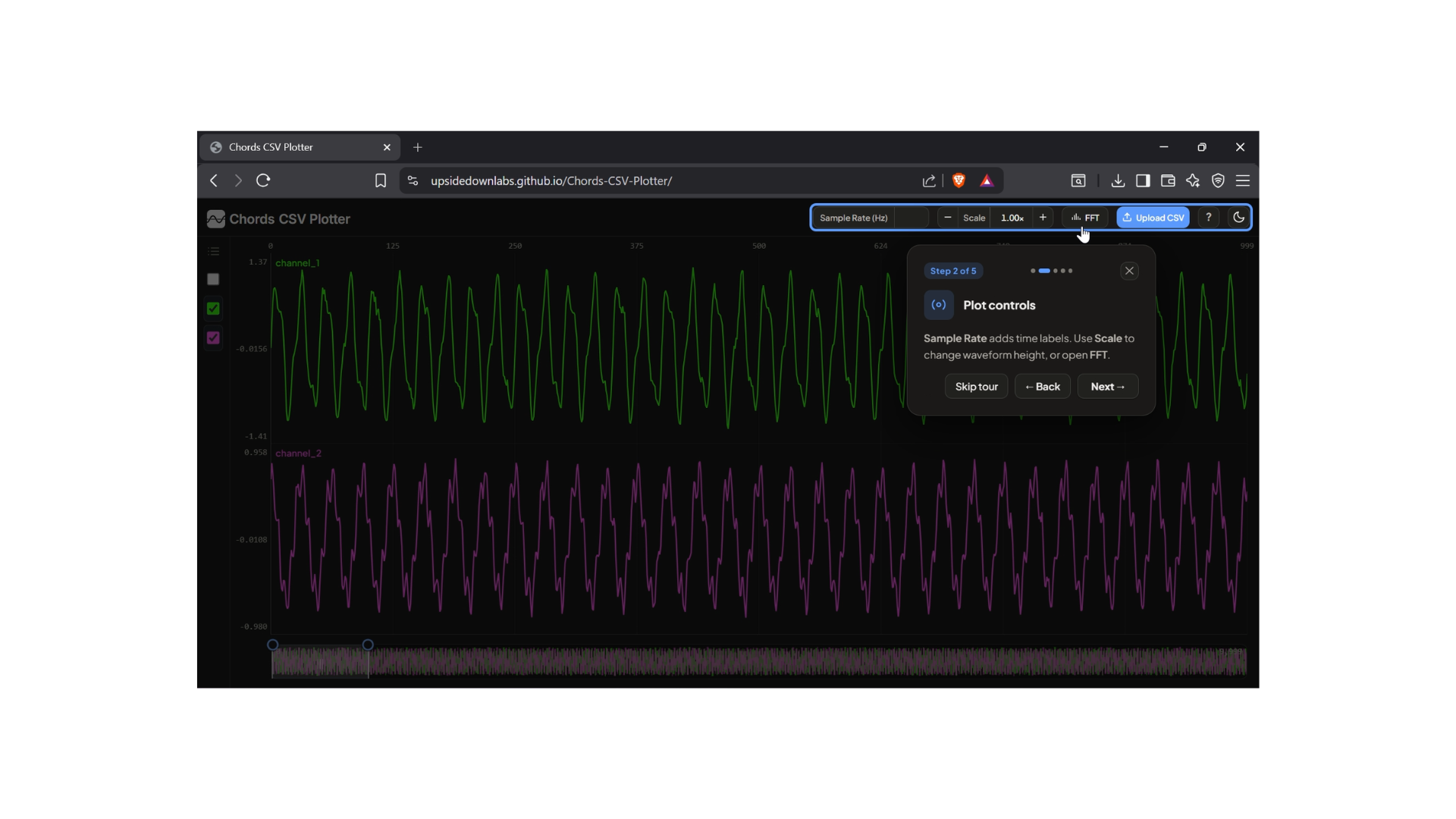1456x819 pixels.
Task: Advance the tour with Next
Action: tap(1108, 387)
